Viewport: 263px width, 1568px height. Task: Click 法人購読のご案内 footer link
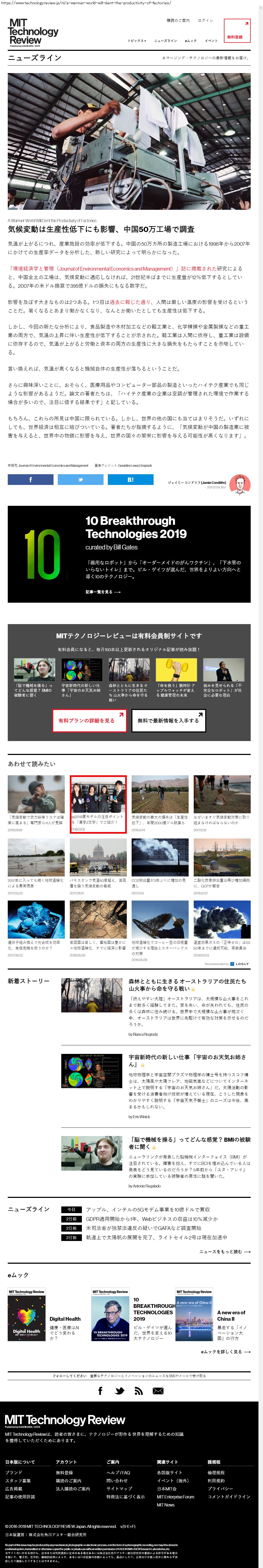click(x=73, y=1488)
